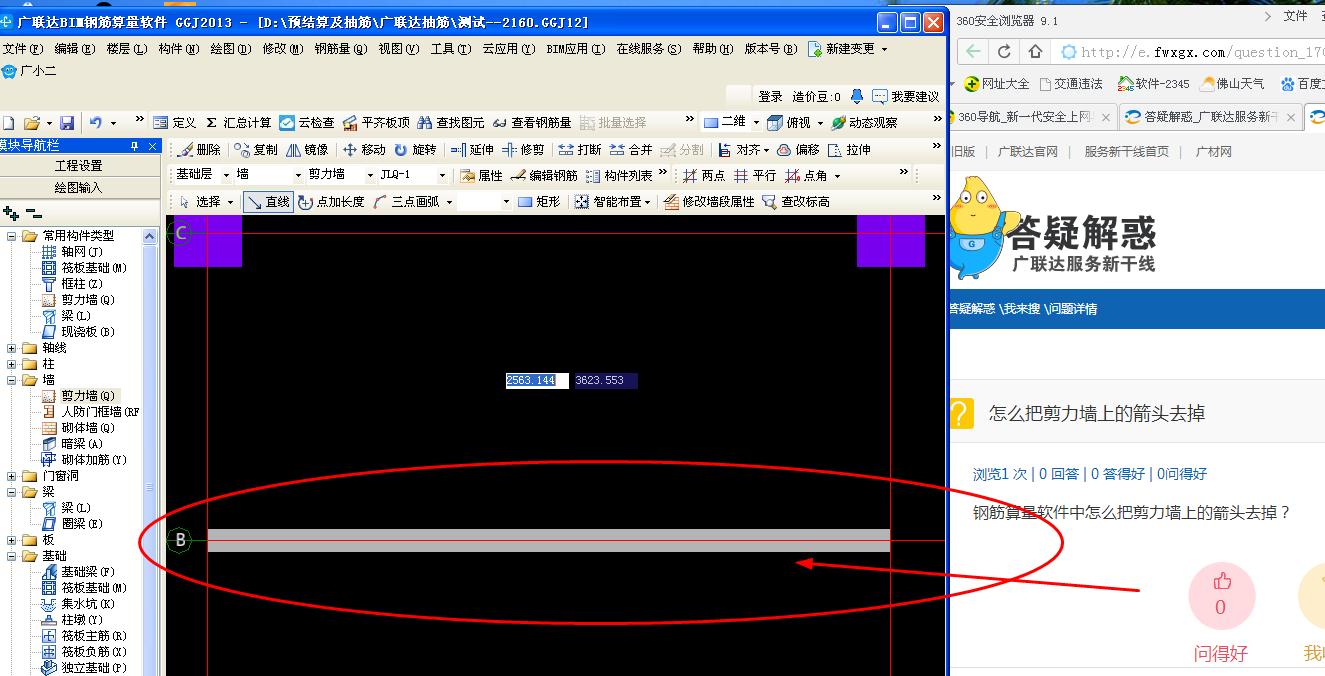Click 查看钢筋量 view rebar quantity
1325x676 pixels.
pos(532,123)
